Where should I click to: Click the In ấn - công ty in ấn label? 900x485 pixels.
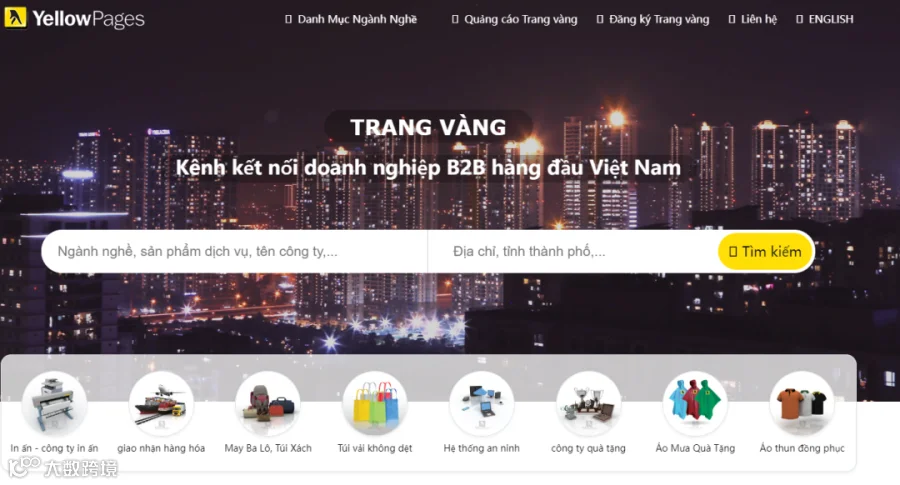tap(54, 448)
